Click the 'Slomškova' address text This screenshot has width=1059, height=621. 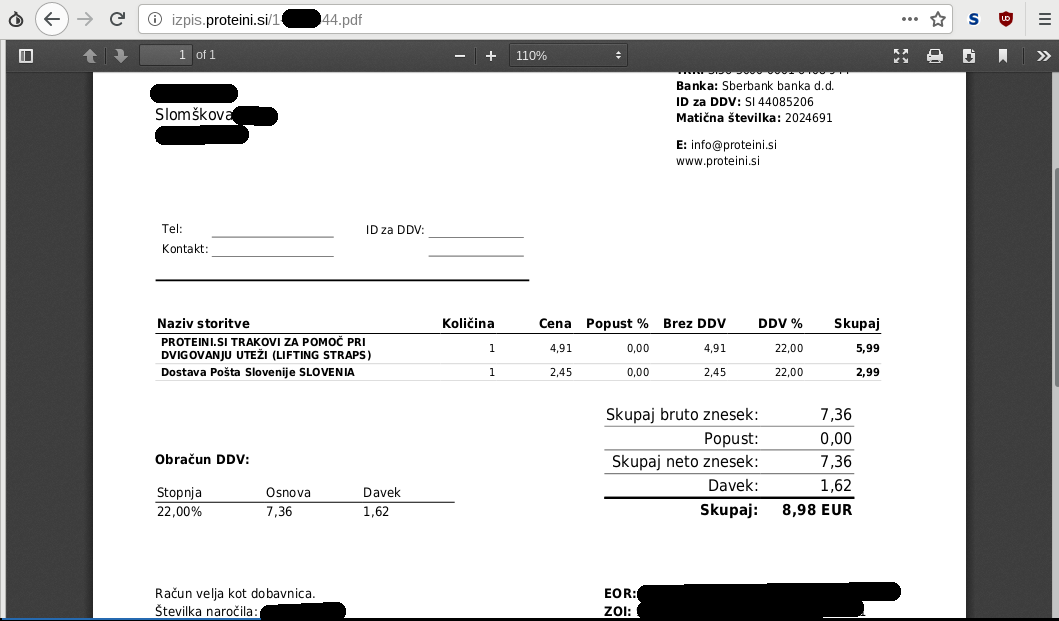(194, 115)
